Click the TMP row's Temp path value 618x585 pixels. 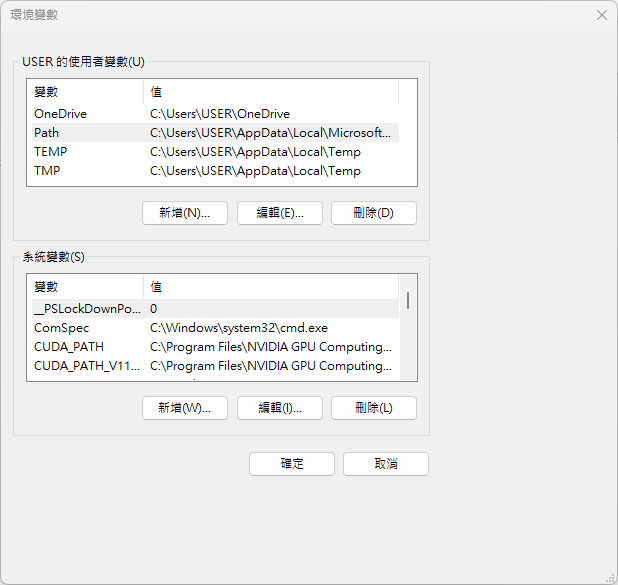(x=255, y=171)
